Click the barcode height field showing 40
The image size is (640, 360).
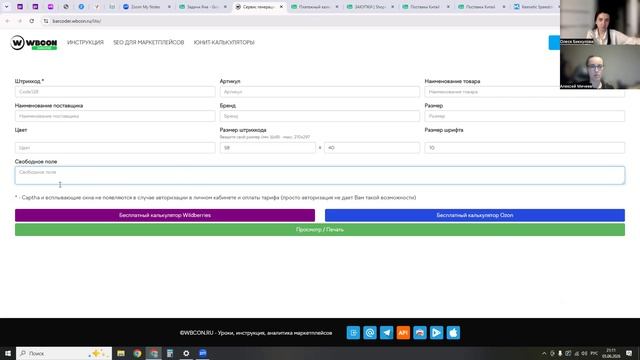372,148
